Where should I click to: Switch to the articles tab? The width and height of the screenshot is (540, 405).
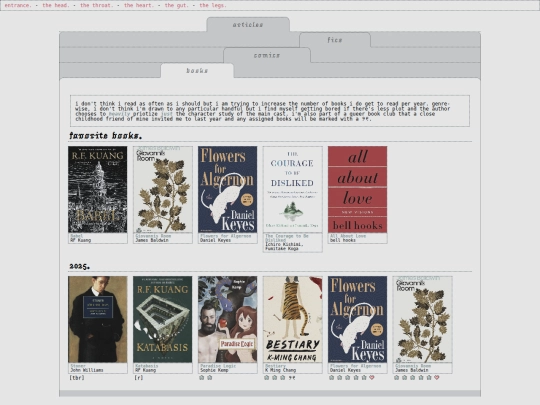click(248, 24)
